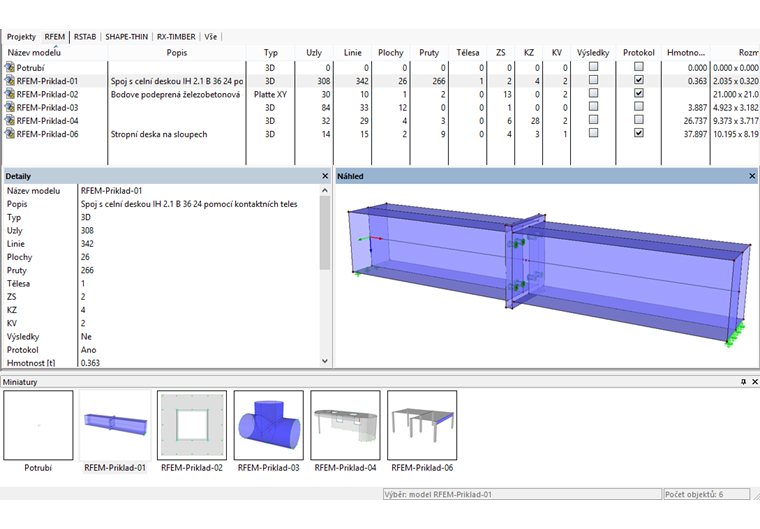Toggle Výsledky checkbox for RFEM-Priklad-03
Screen dimensions: 760x529
click(x=593, y=106)
